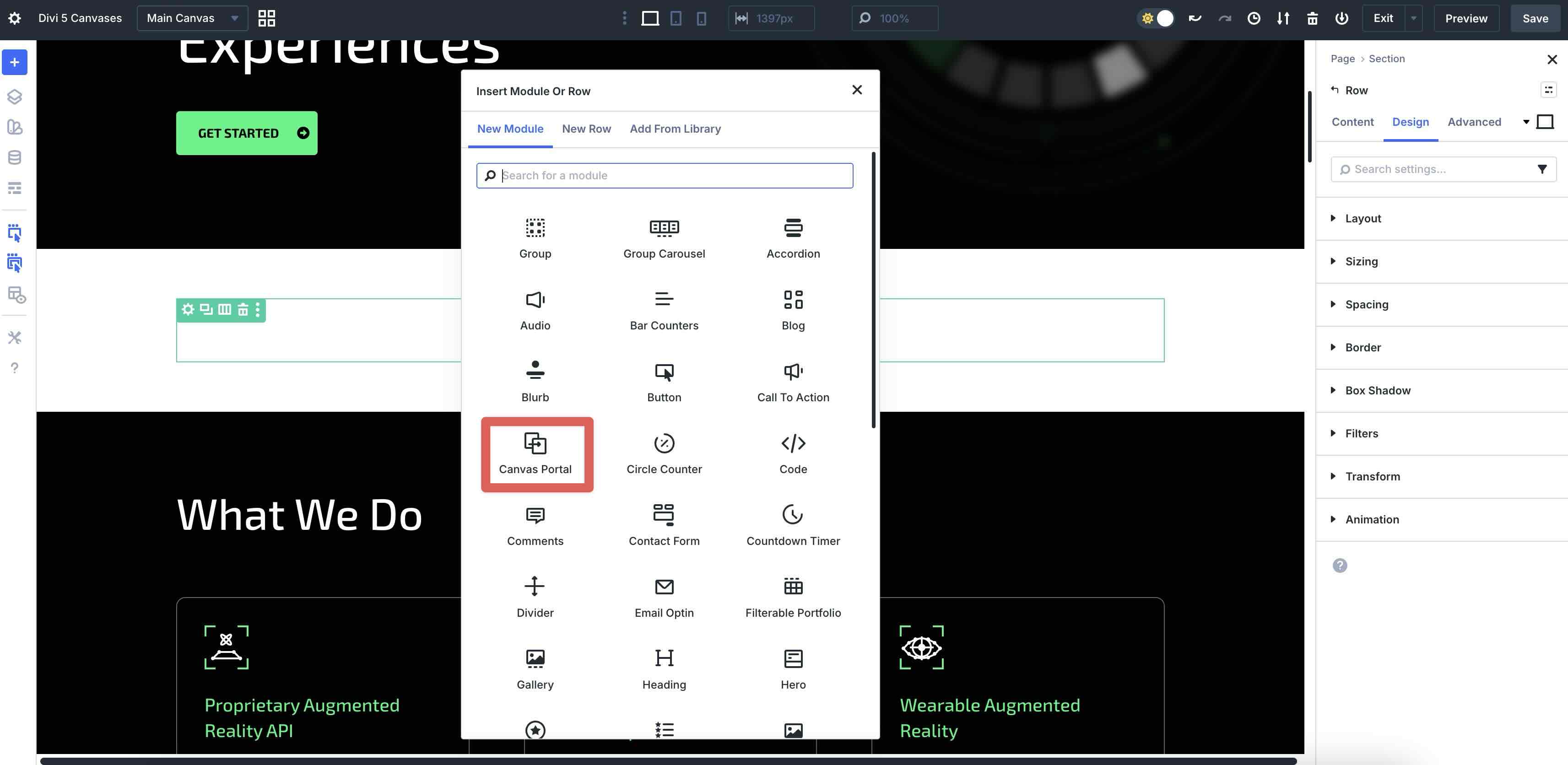Switch to phone preview mode

tap(701, 18)
